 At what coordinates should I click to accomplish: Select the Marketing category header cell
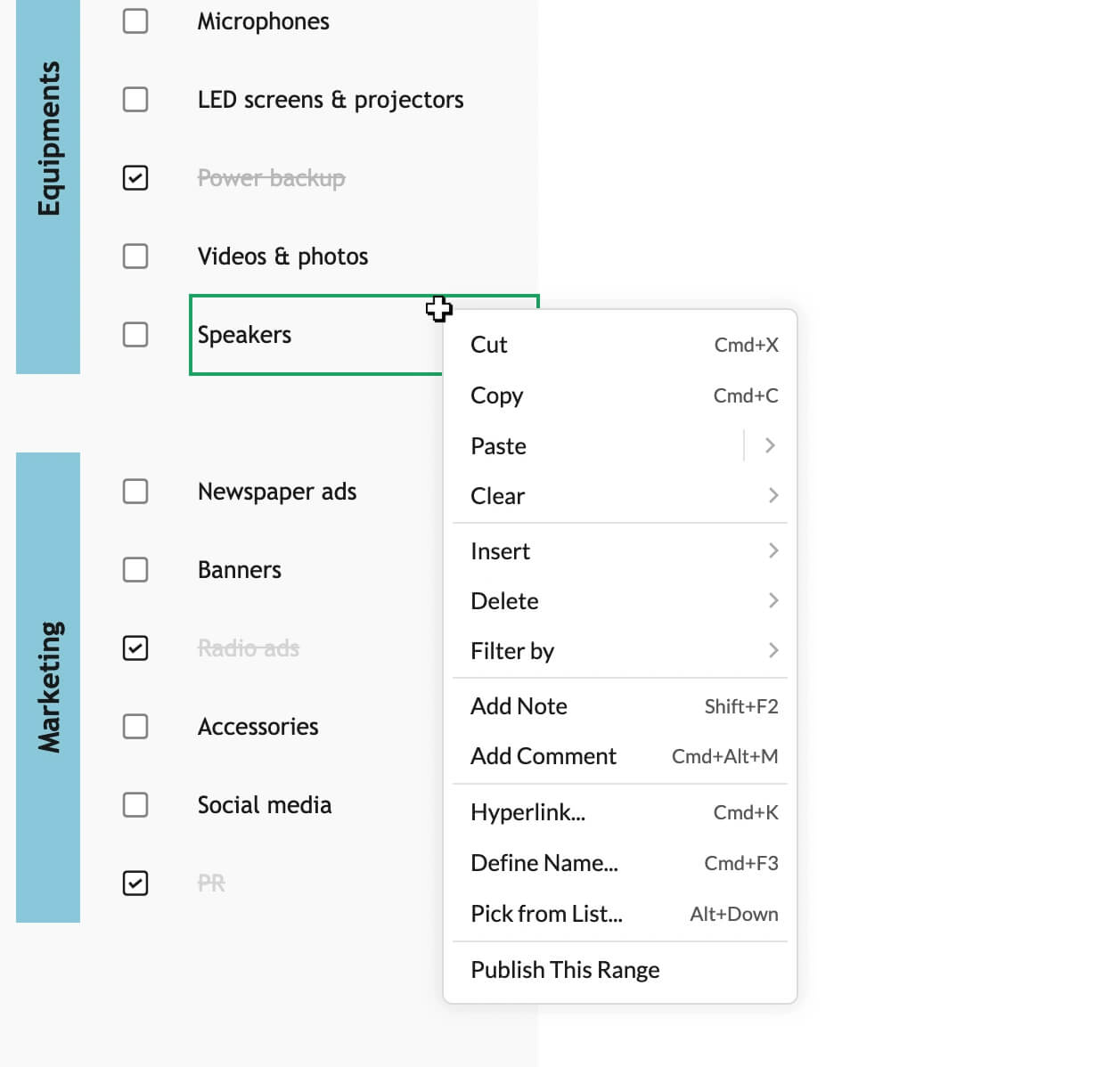[48, 688]
